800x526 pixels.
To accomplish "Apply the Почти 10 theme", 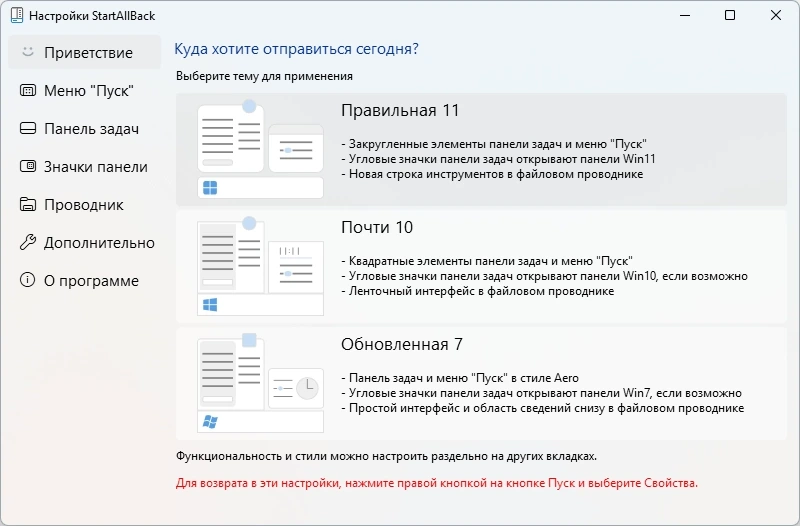I will pyautogui.click(x=481, y=267).
